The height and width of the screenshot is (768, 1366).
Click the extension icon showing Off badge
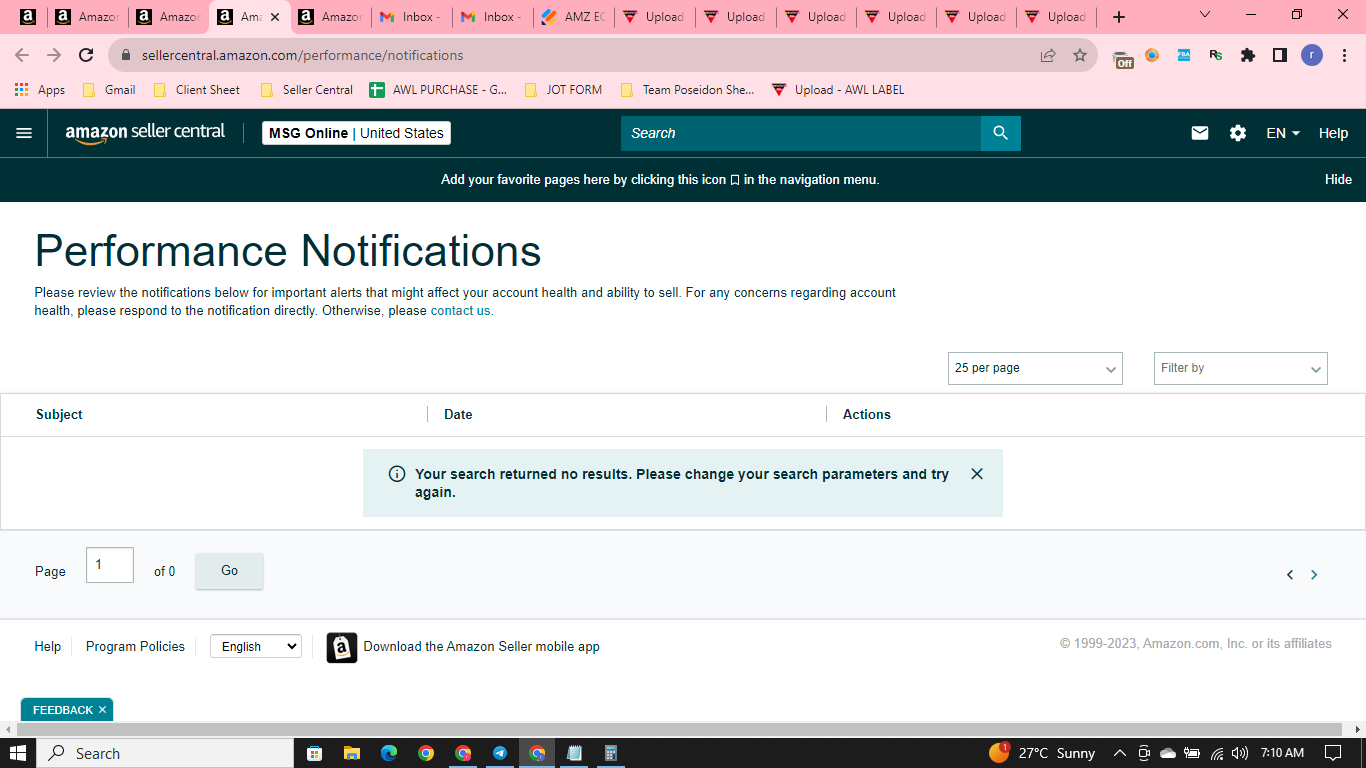(x=1123, y=58)
